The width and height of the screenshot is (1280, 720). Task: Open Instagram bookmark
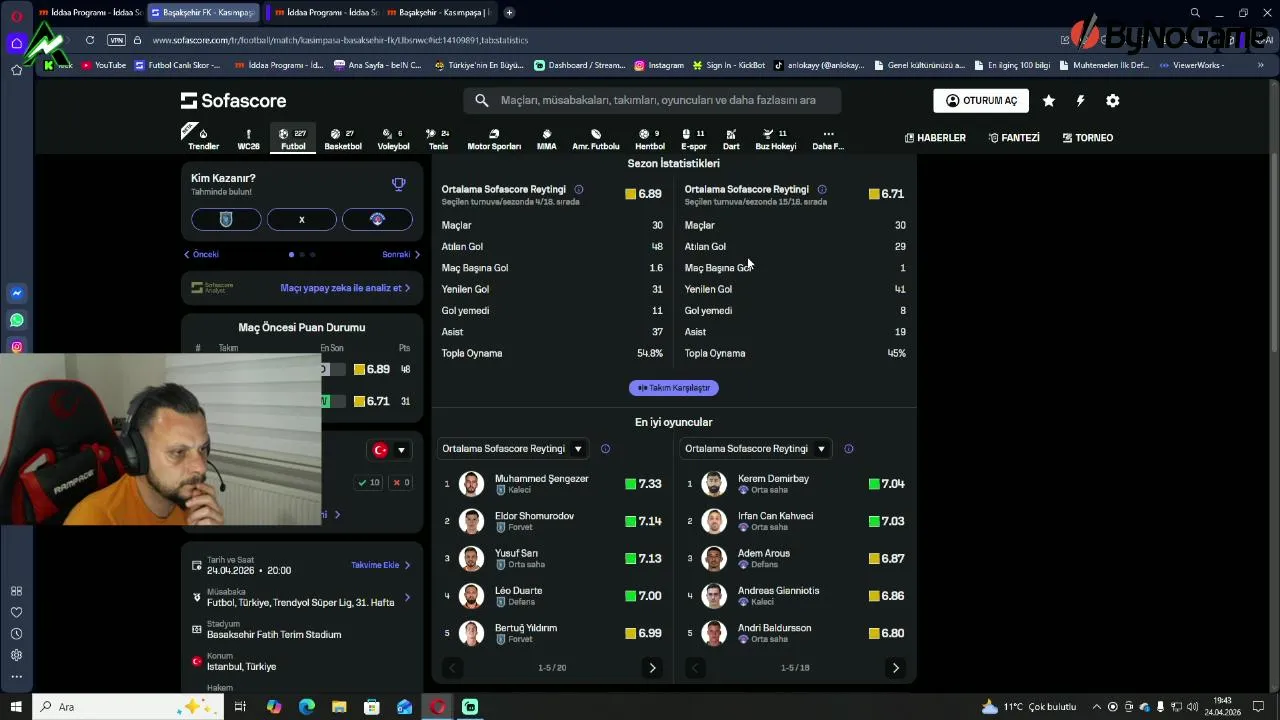pos(659,65)
